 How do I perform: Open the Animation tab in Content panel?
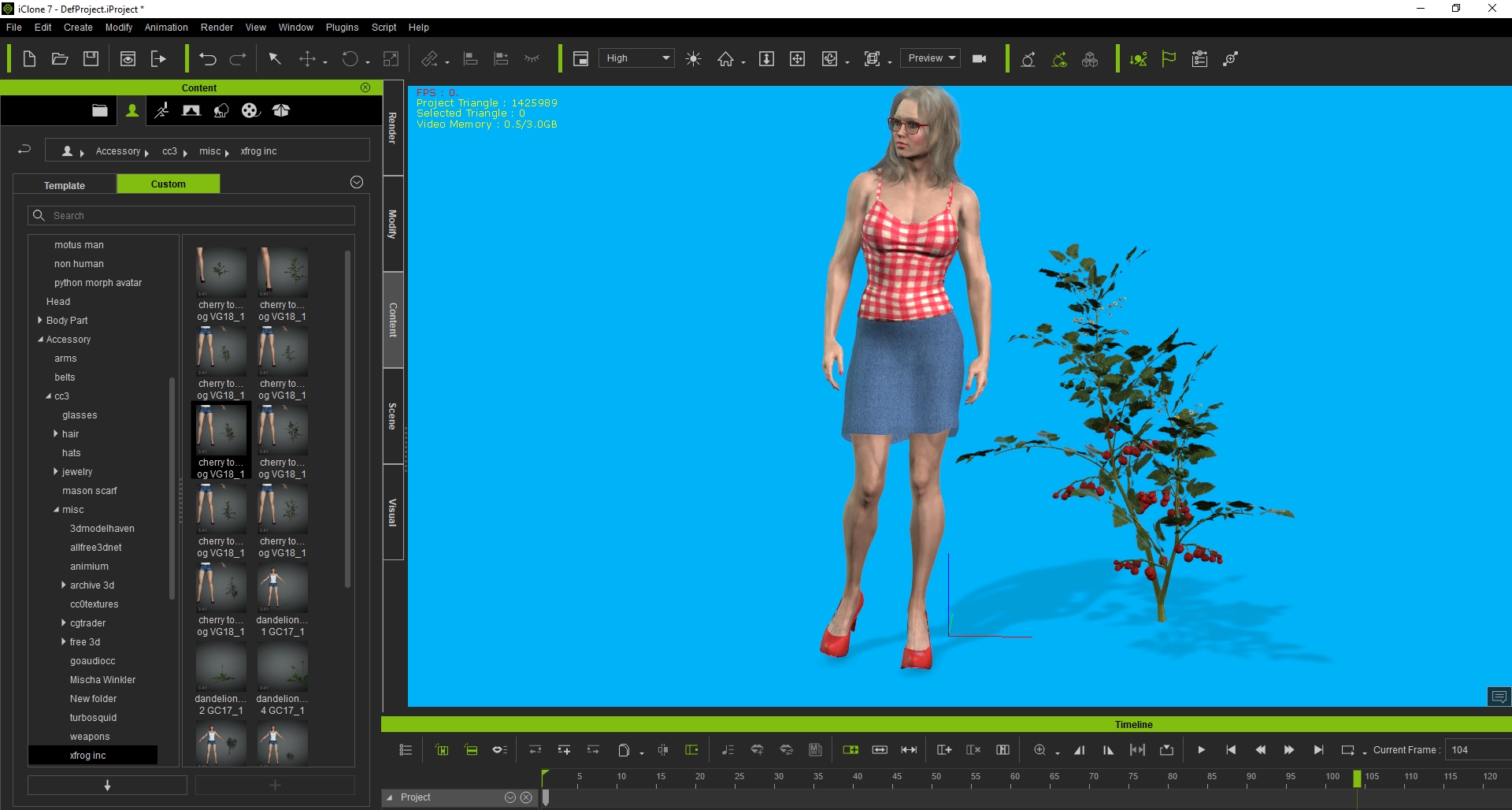(161, 110)
